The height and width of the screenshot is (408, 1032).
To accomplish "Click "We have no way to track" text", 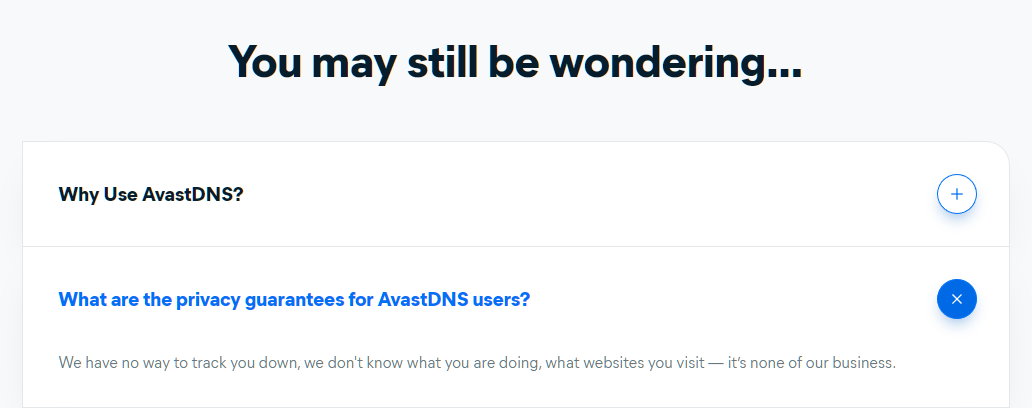I will pyautogui.click(x=145, y=362).
